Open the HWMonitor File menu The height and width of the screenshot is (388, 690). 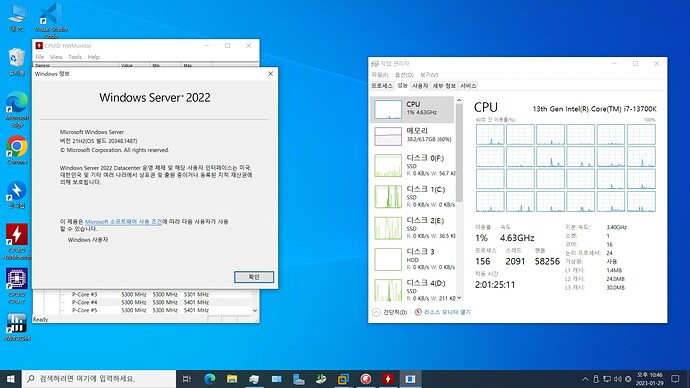(40, 57)
